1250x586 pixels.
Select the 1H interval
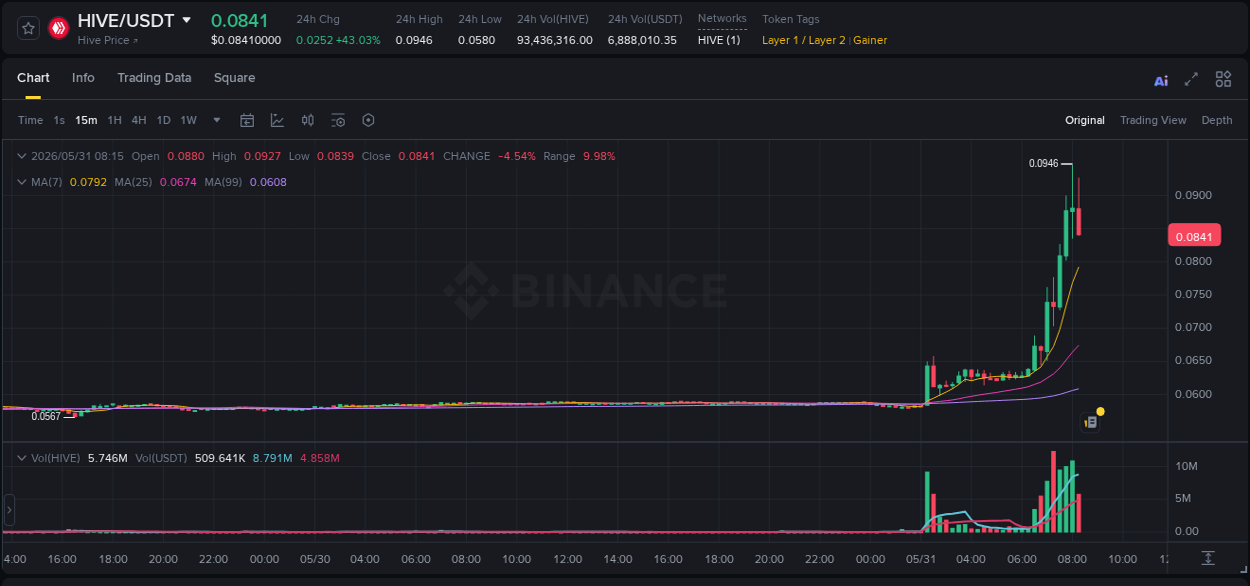[x=114, y=120]
